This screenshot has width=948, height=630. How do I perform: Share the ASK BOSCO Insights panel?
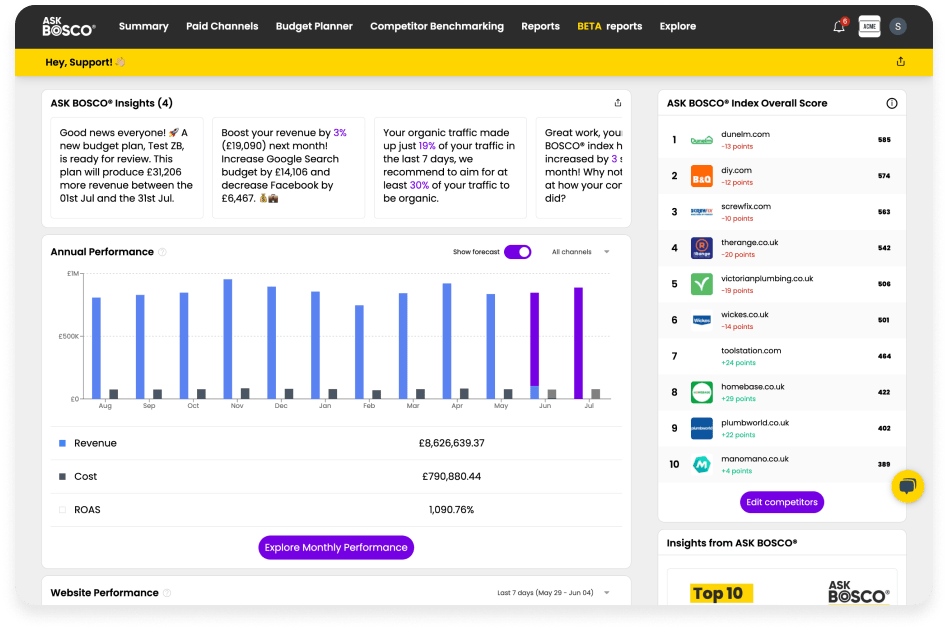coord(617,103)
